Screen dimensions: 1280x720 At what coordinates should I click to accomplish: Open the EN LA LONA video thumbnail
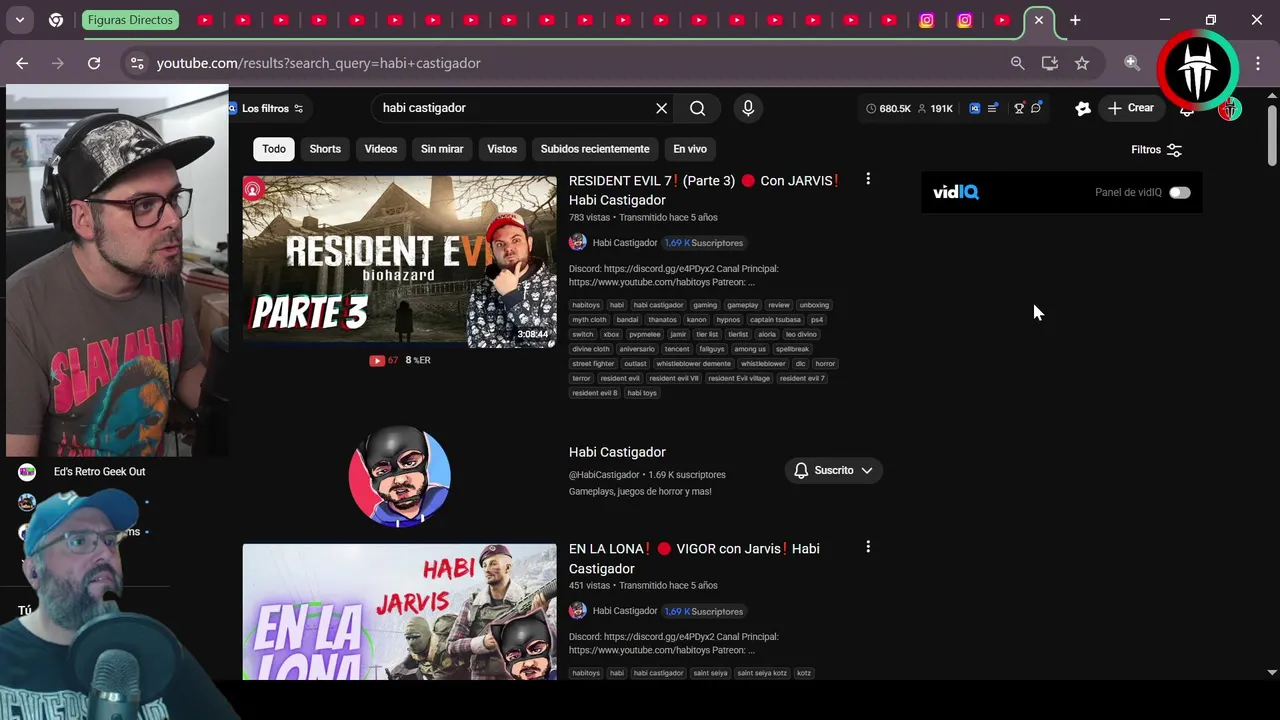pyautogui.click(x=399, y=612)
